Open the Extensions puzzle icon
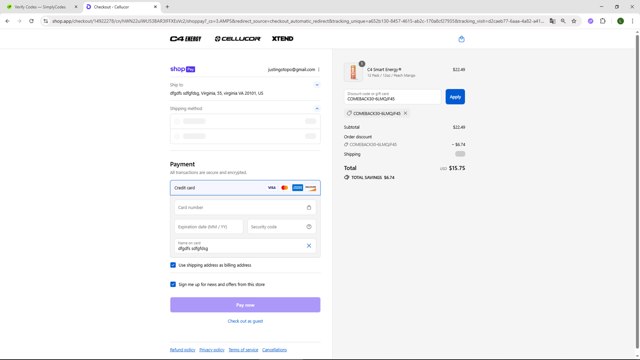Image resolution: width=640 pixels, height=360 pixels. pyautogui.click(x=602, y=21)
